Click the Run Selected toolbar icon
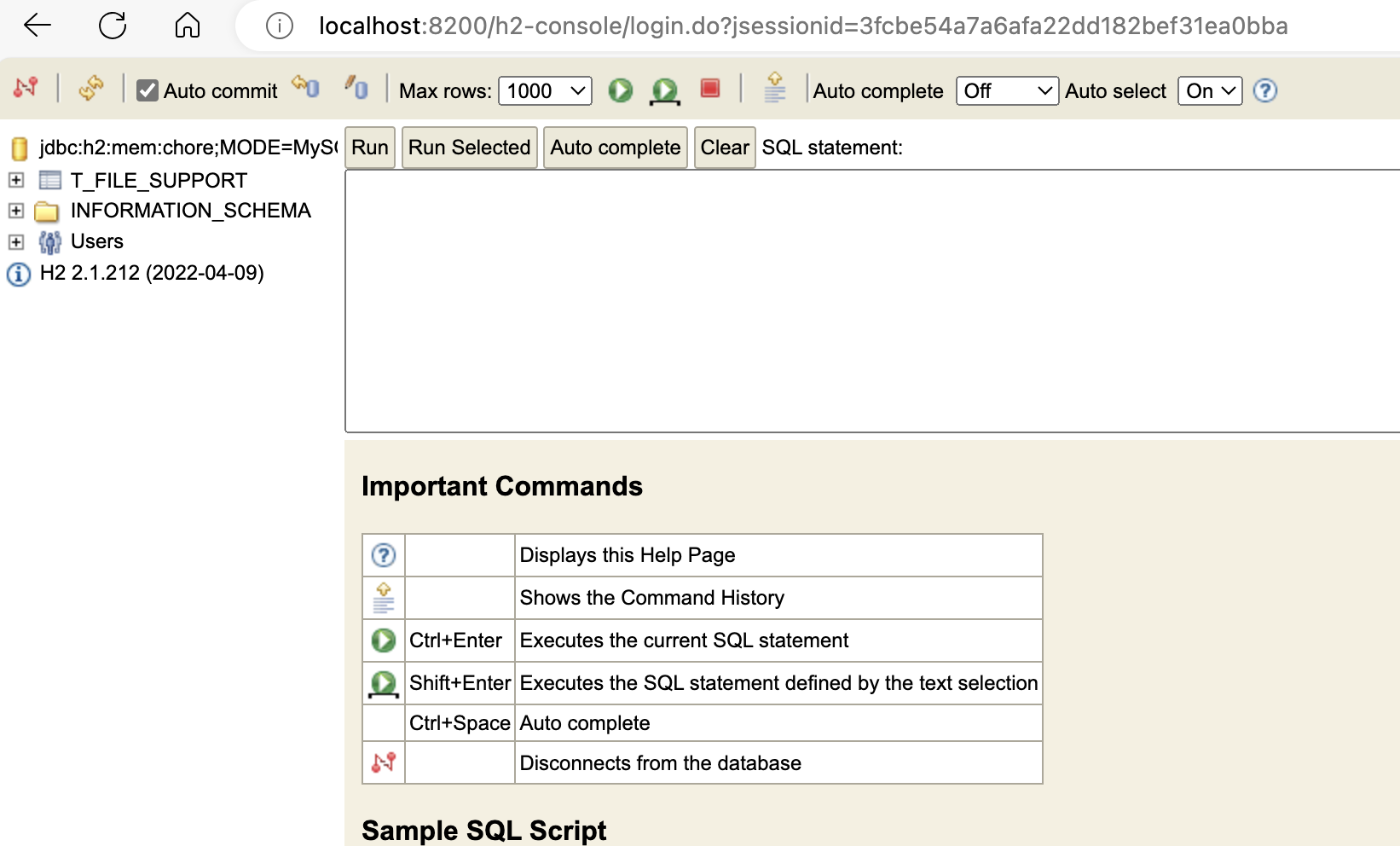Screen dimensions: 1400x846 point(665,91)
